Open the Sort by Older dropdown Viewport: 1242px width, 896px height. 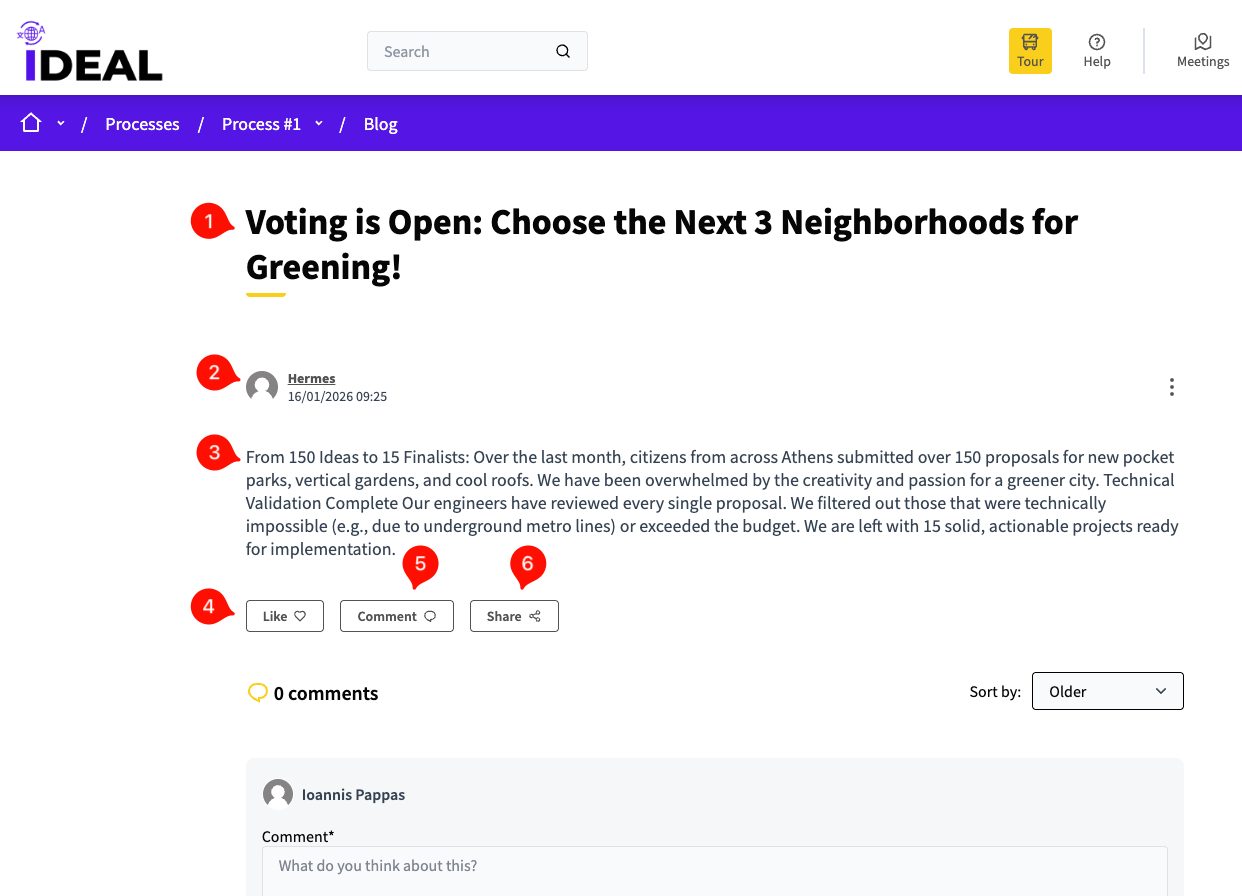tap(1107, 691)
